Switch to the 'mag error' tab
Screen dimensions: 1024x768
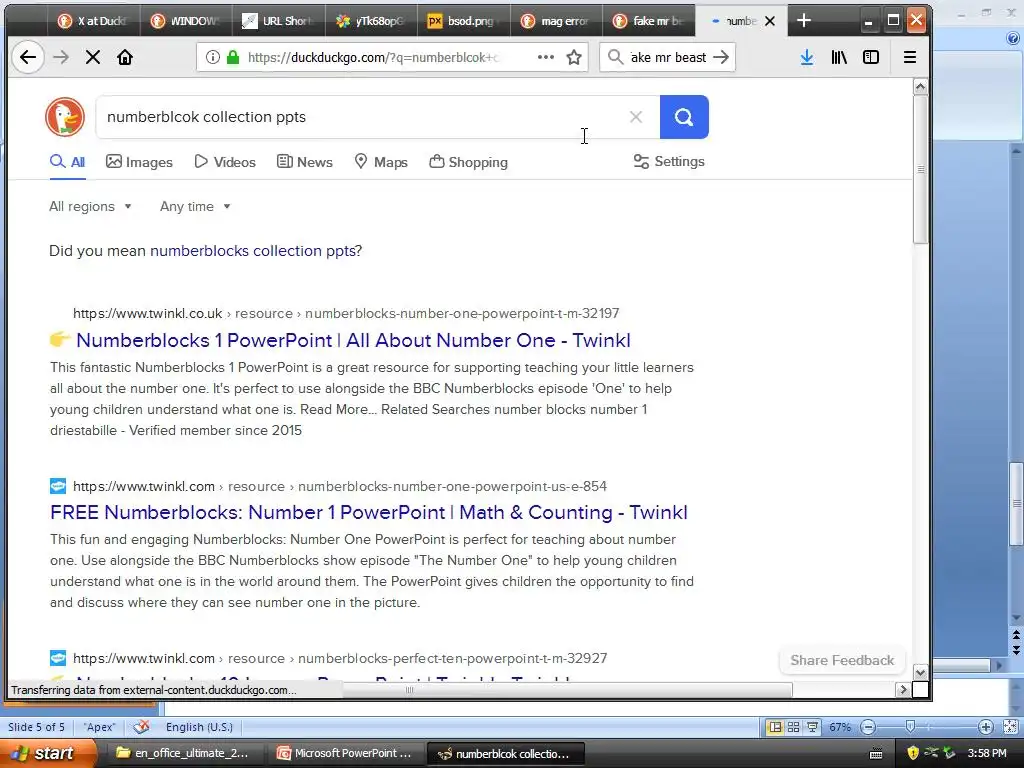(555, 21)
